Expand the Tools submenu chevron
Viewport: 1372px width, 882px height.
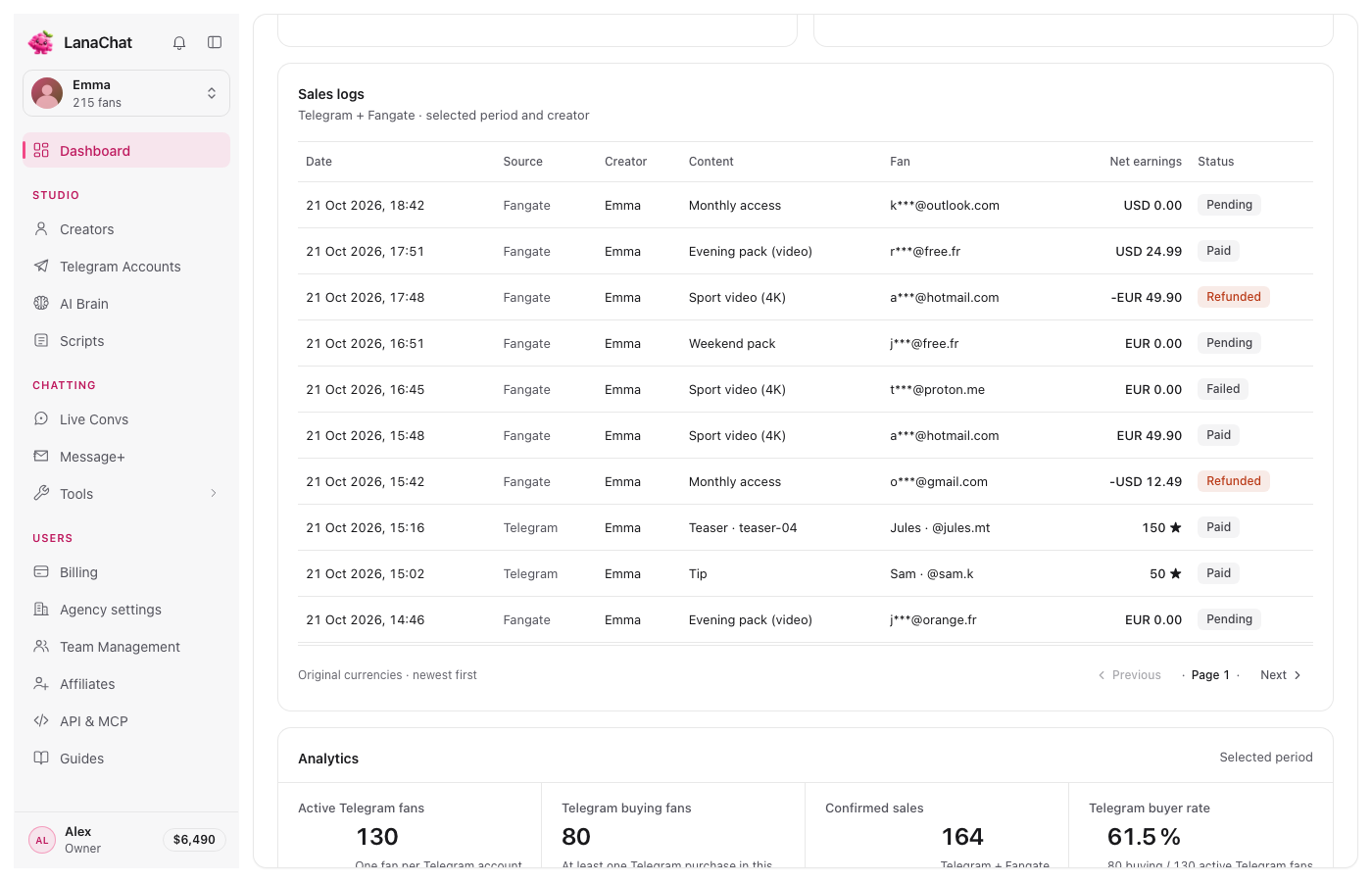pos(214,493)
